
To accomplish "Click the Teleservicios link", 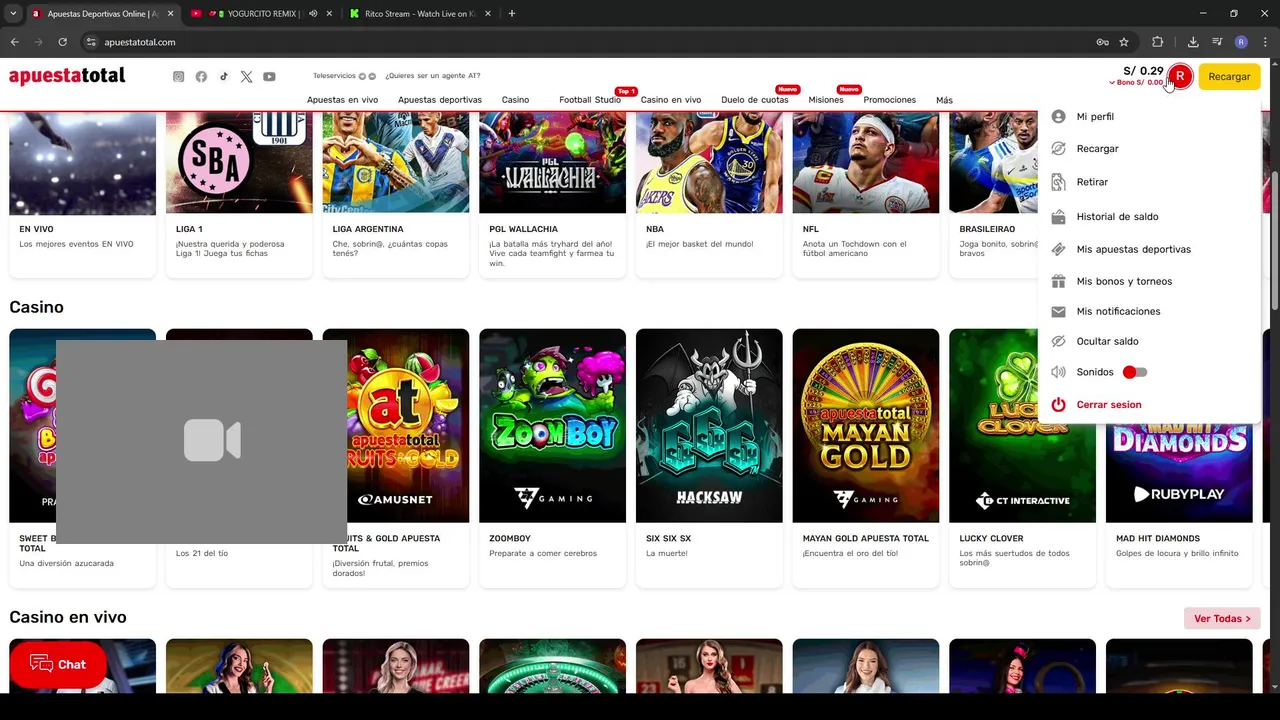I will 334,76.
